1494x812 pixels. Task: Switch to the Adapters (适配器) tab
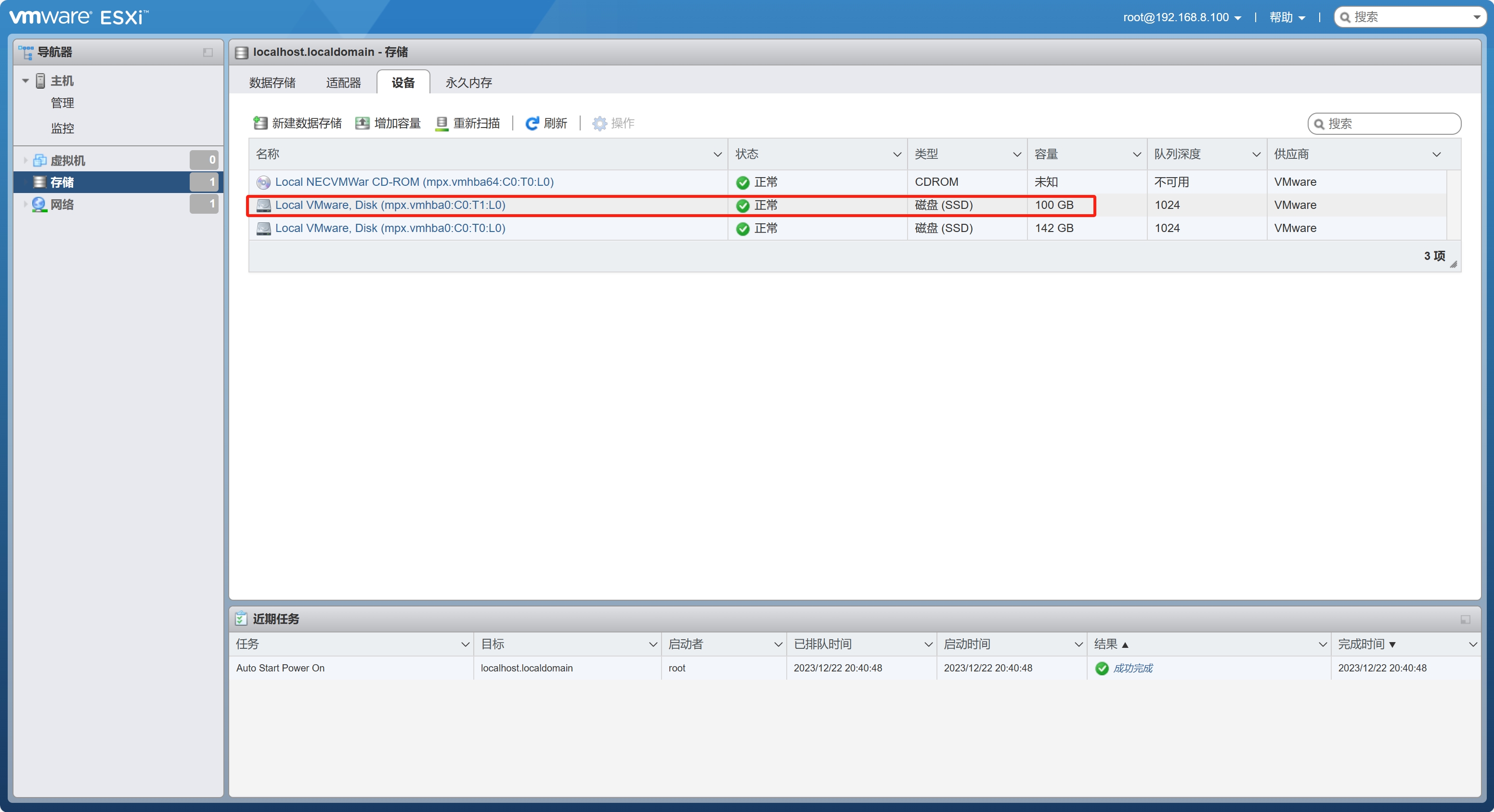point(343,82)
